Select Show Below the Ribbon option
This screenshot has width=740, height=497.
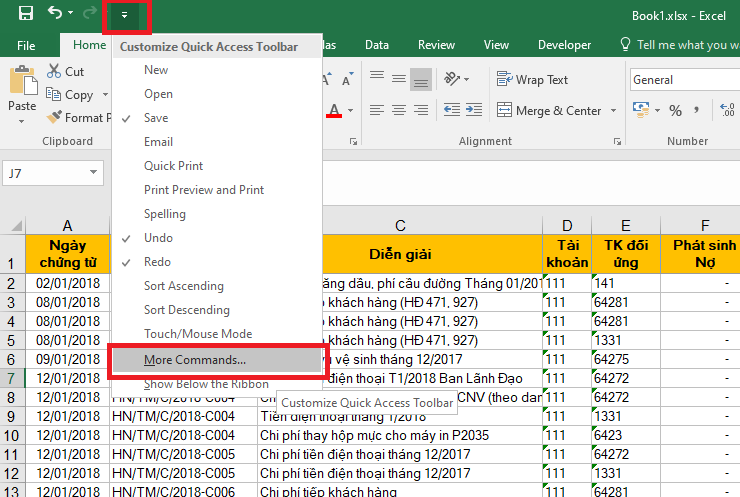(206, 384)
